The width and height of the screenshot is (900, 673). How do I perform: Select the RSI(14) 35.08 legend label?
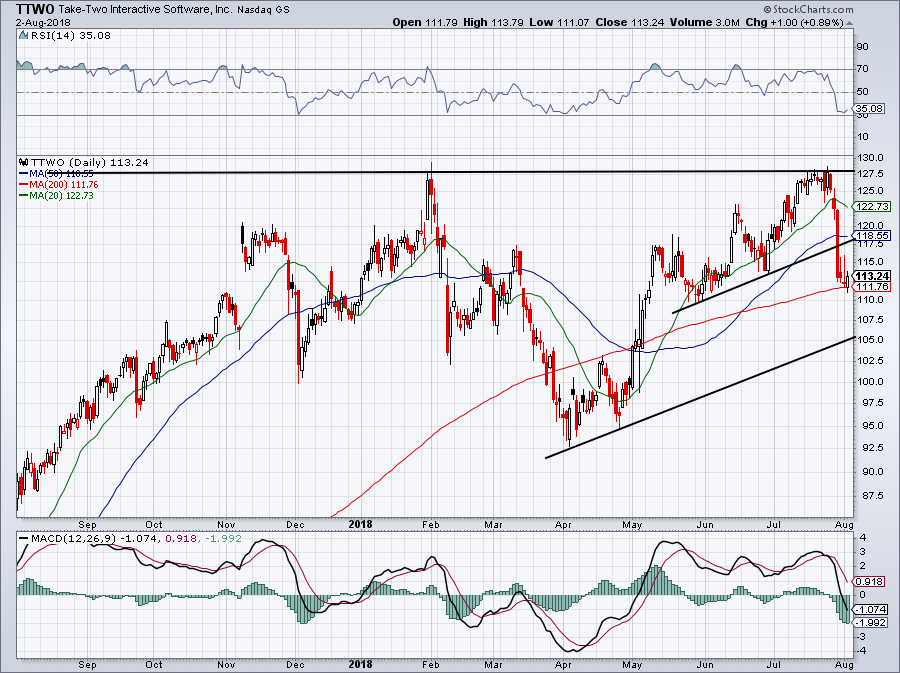pyautogui.click(x=70, y=36)
